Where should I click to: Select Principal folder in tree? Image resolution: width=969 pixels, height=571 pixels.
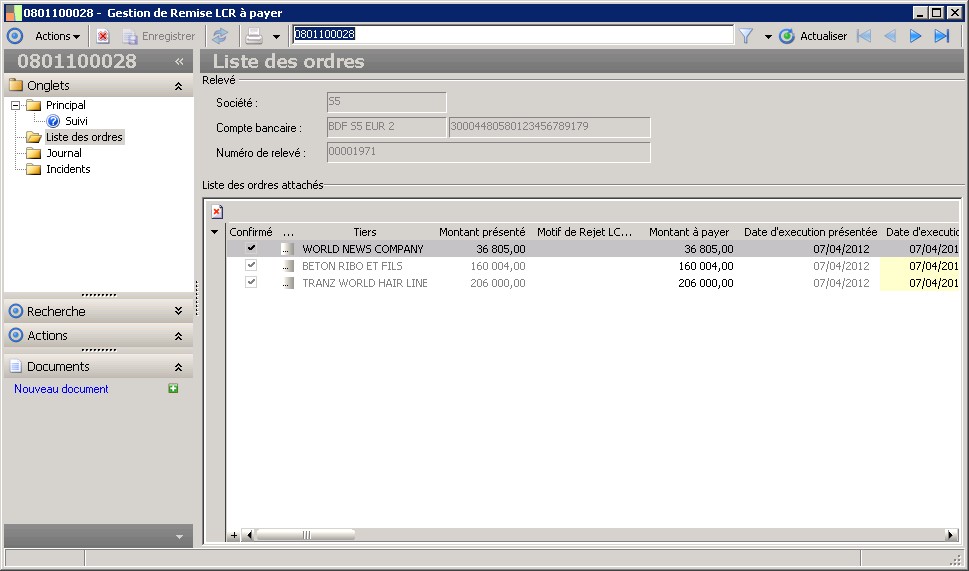click(66, 105)
